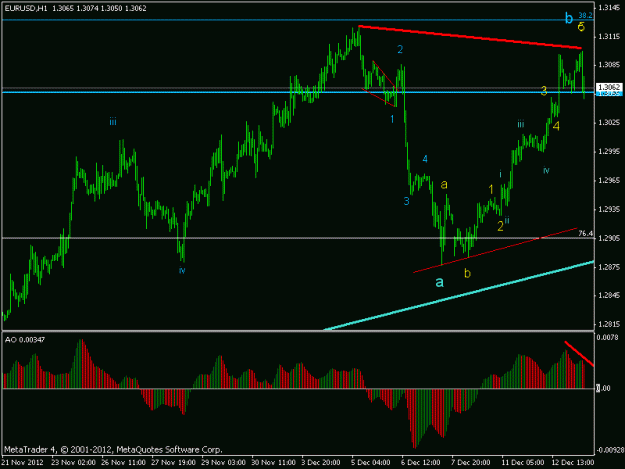Screen dimensions: 625x469
Task: Select the blue 2 wave label
Action: (400, 49)
